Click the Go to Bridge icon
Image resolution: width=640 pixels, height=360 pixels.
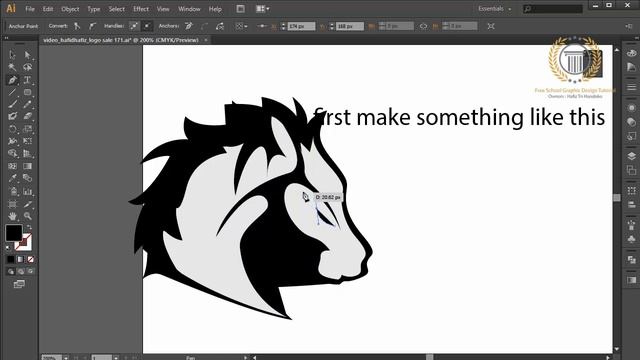[x=240, y=9]
